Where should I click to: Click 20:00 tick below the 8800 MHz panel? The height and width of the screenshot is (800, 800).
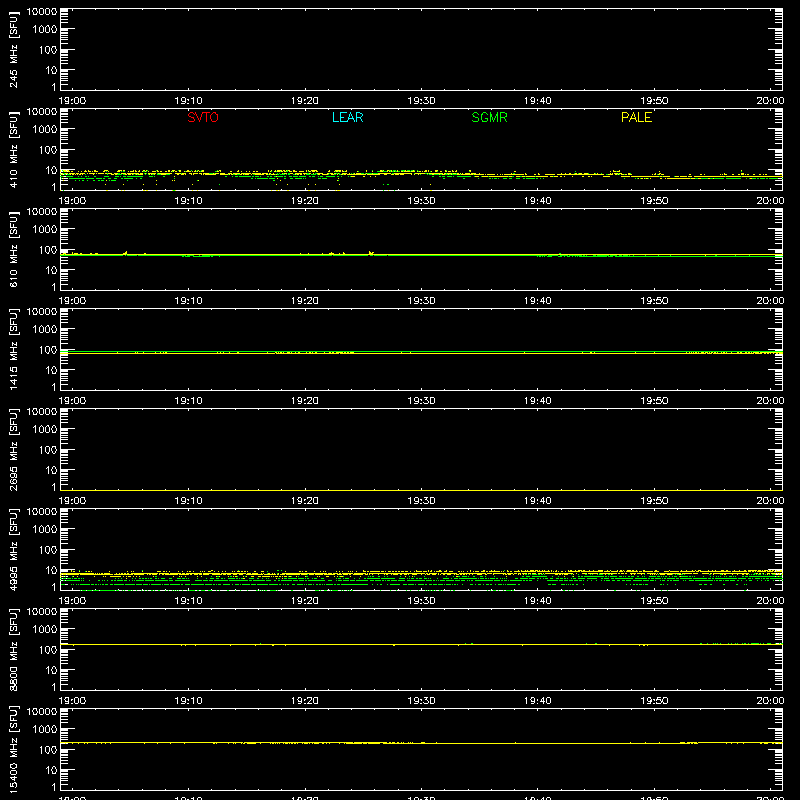(770, 701)
